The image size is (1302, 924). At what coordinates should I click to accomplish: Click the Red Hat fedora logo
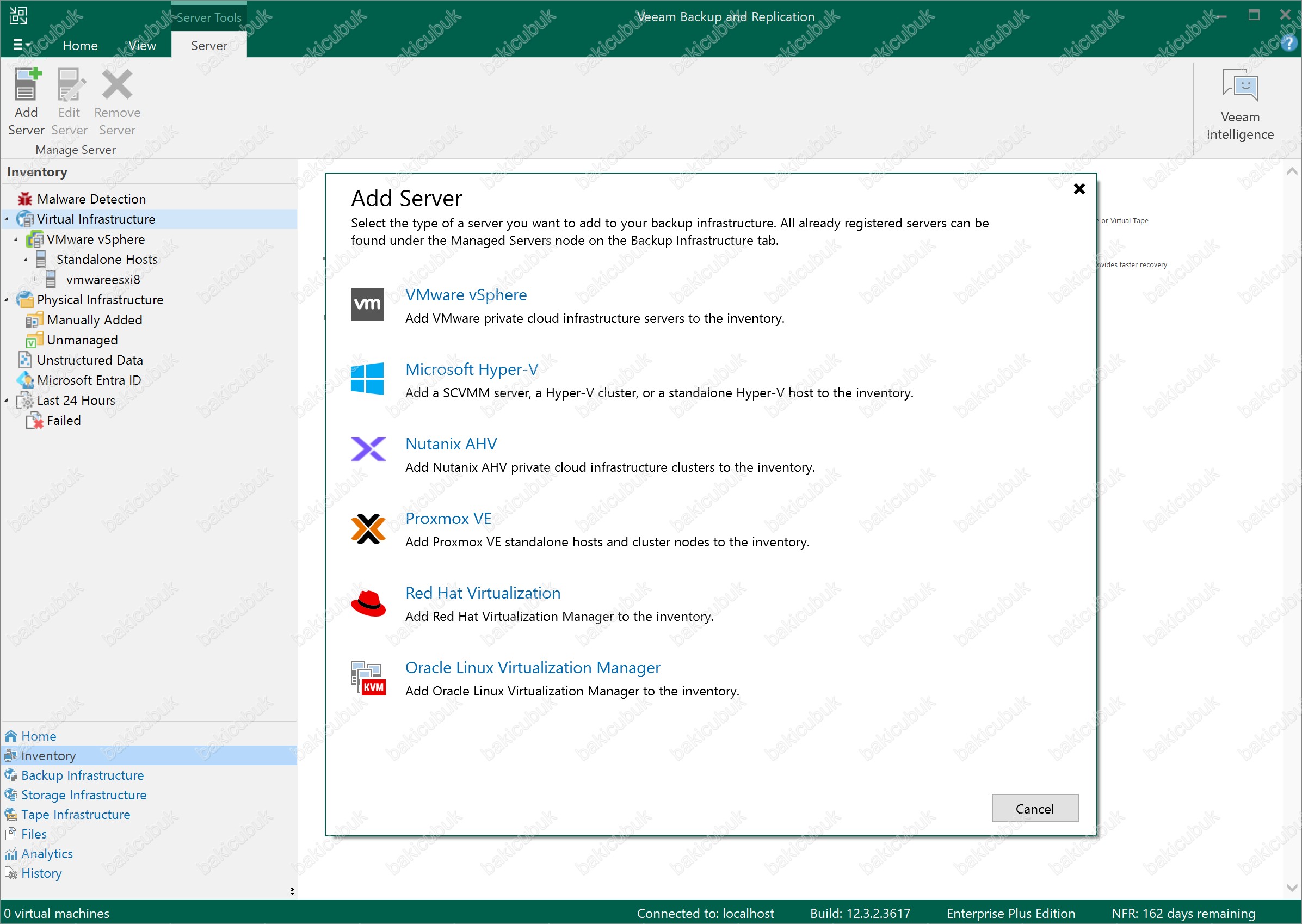(x=368, y=603)
